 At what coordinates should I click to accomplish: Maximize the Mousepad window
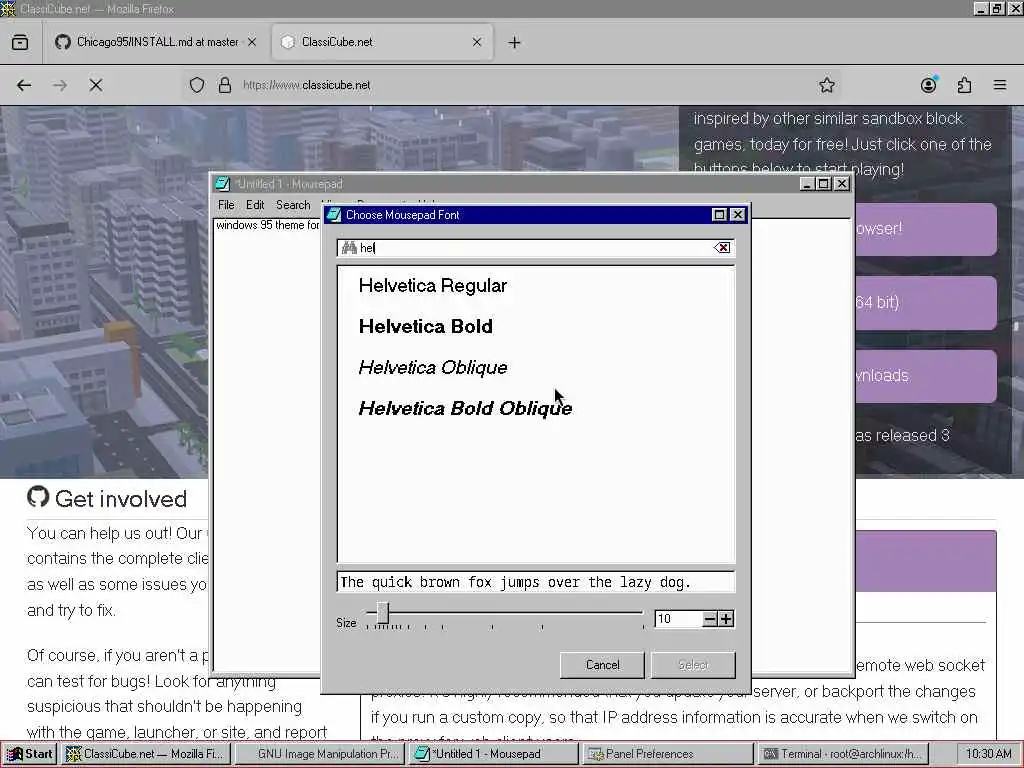824,184
